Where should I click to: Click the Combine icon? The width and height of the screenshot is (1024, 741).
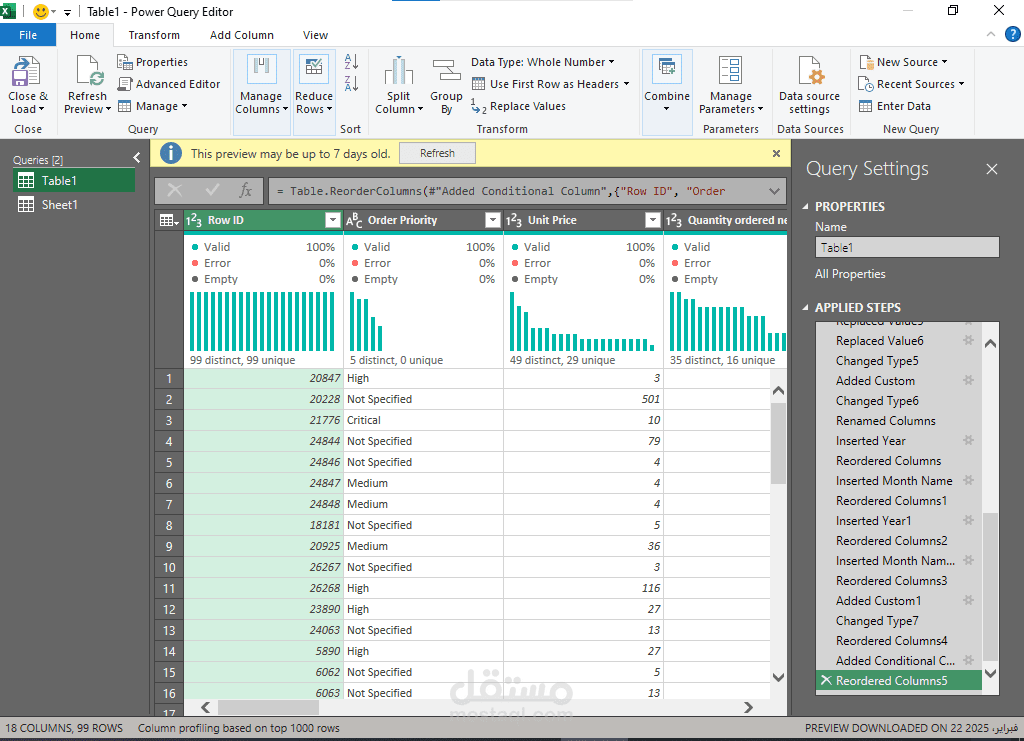[x=667, y=68]
